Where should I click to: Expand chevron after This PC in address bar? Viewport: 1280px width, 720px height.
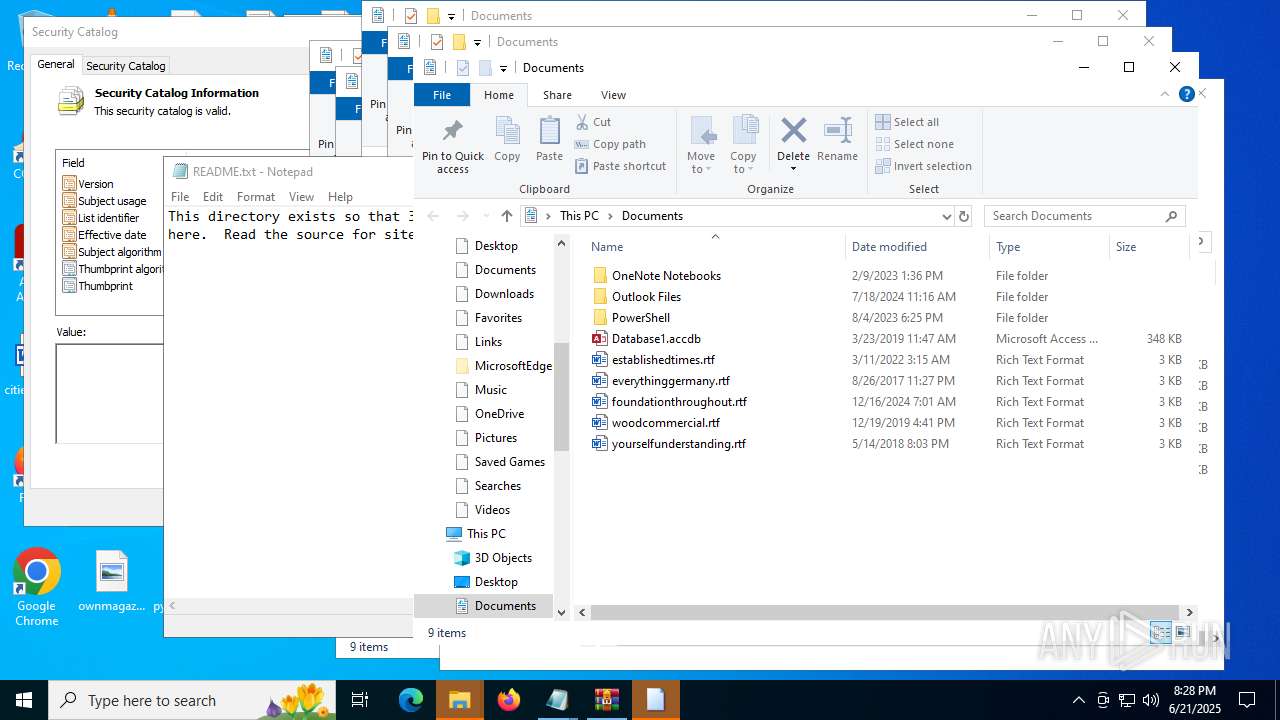[x=610, y=216]
